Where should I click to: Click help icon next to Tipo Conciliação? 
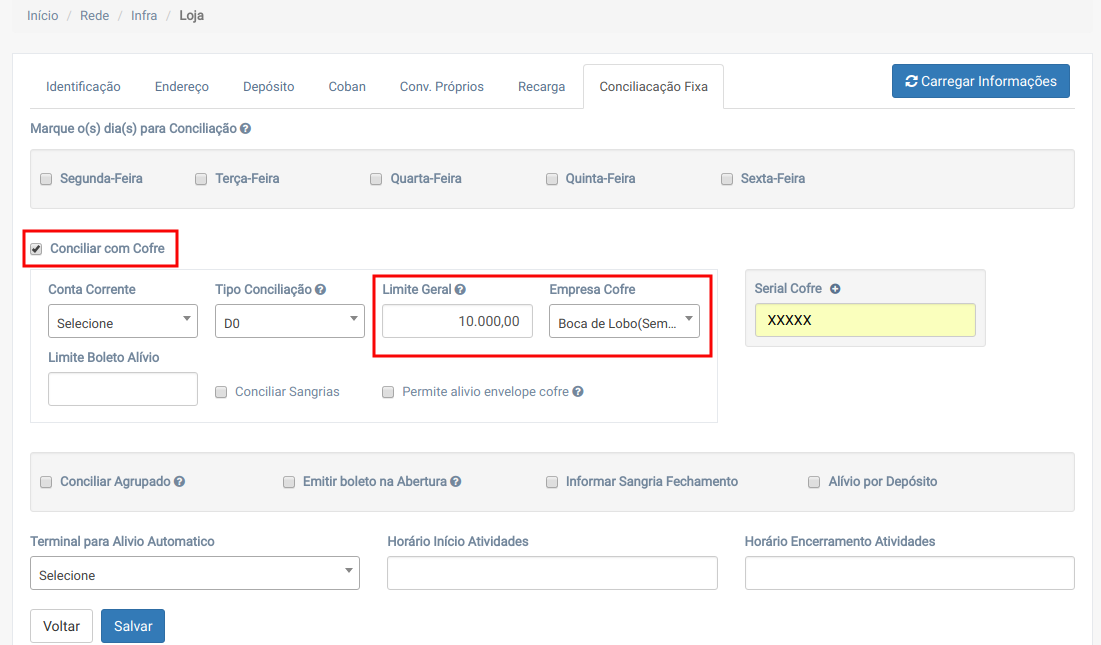[320, 290]
